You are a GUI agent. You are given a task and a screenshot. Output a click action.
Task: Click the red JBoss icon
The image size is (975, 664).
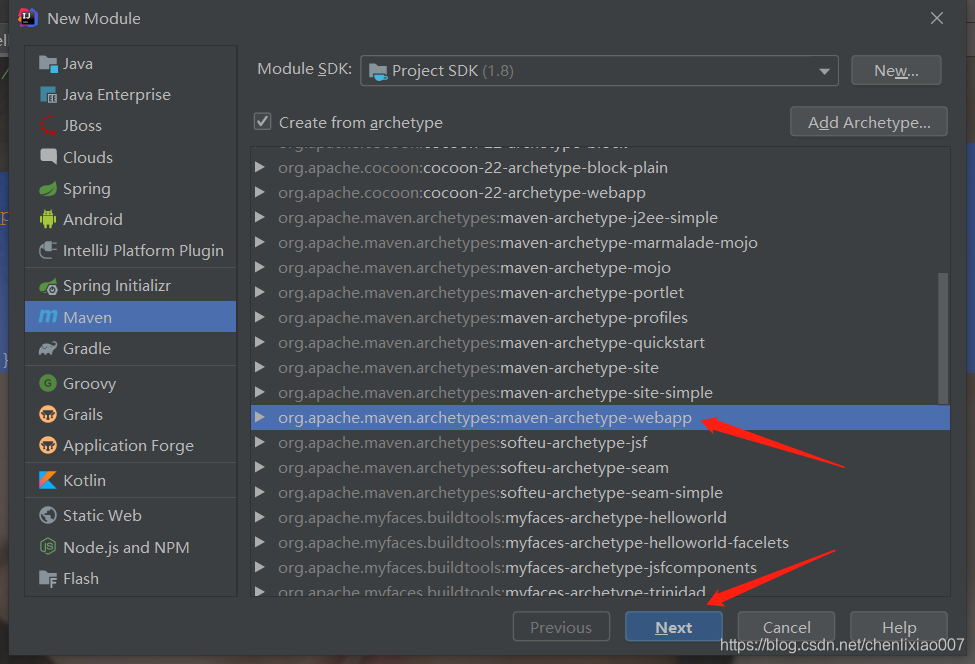coord(48,126)
